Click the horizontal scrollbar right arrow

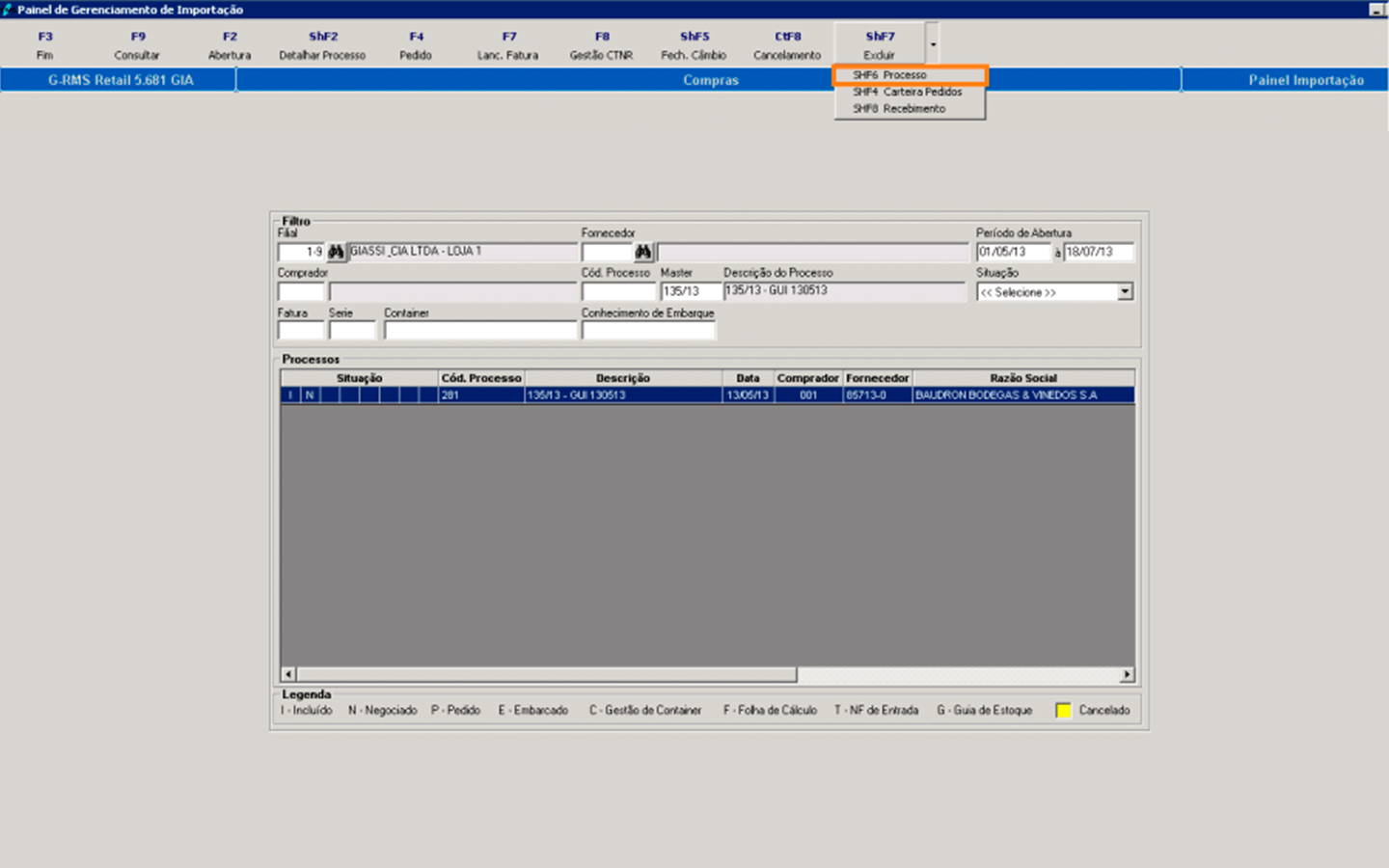click(1127, 674)
